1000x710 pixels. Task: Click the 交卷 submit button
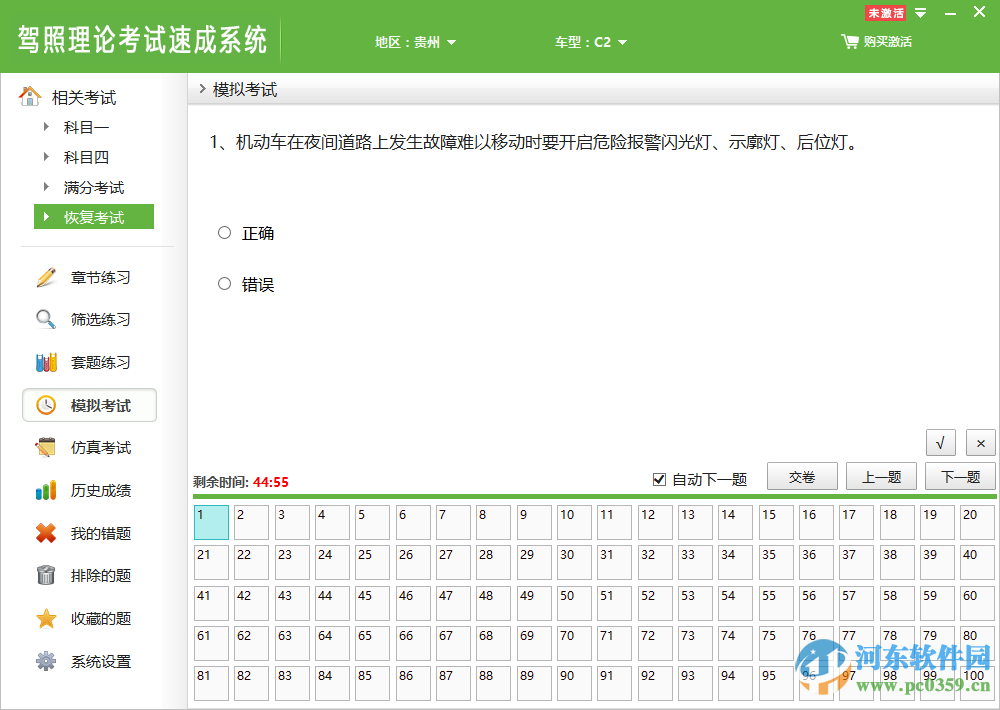[802, 477]
